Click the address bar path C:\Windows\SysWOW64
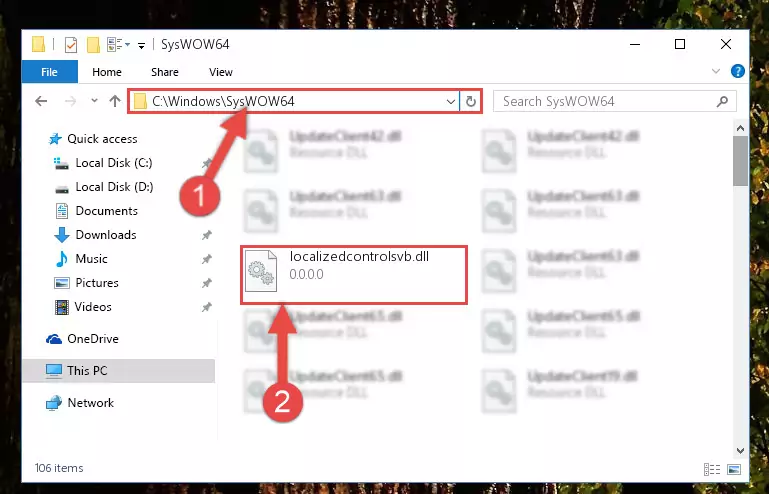 [223, 101]
